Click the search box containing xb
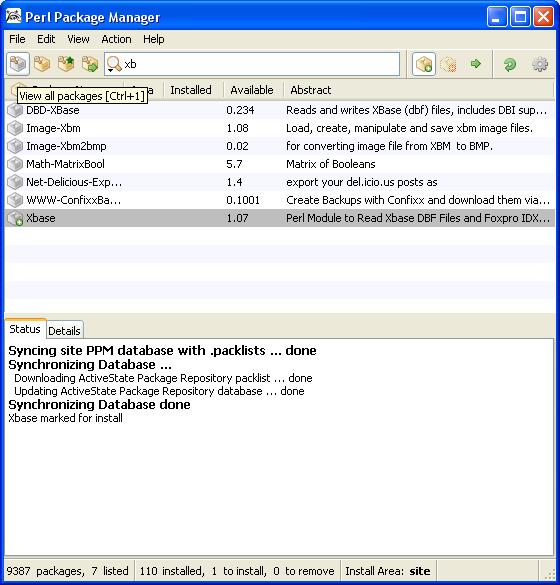Viewport: 560px width, 585px height. click(252, 64)
